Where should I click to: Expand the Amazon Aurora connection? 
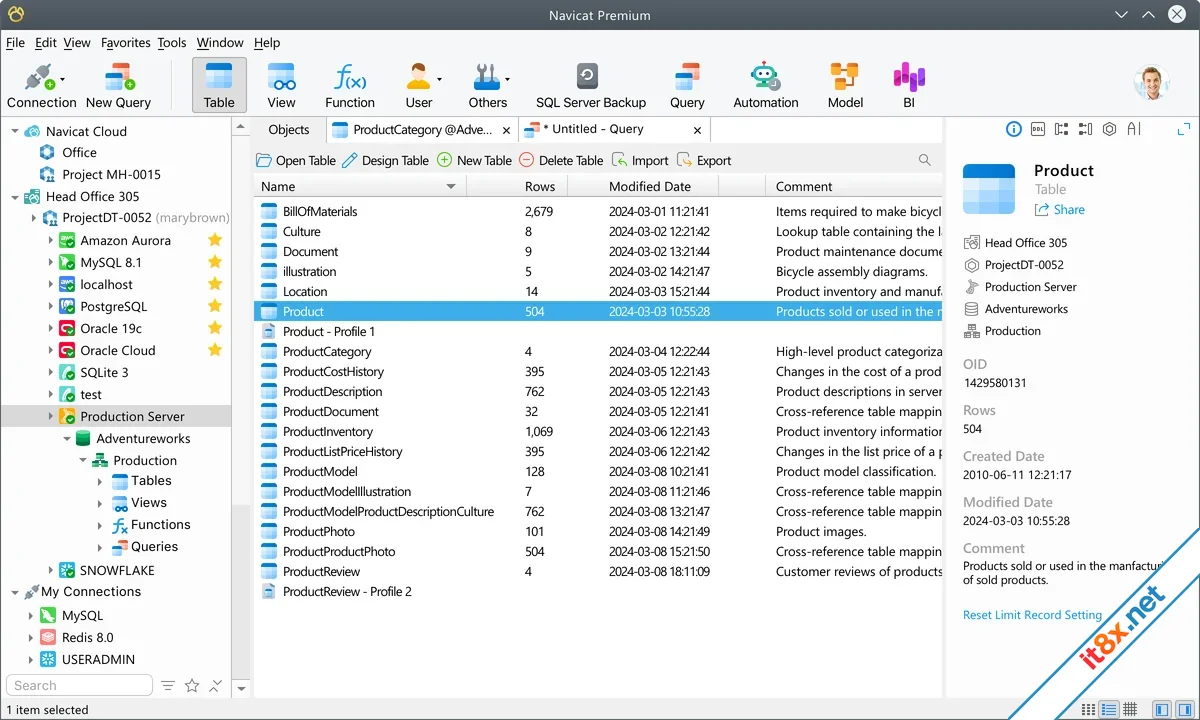51,240
